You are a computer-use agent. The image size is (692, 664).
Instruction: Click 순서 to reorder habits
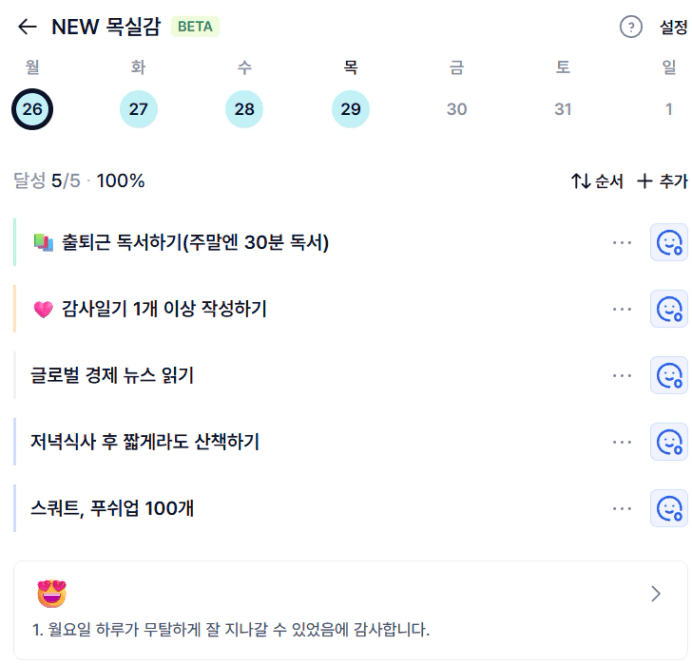[597, 181]
